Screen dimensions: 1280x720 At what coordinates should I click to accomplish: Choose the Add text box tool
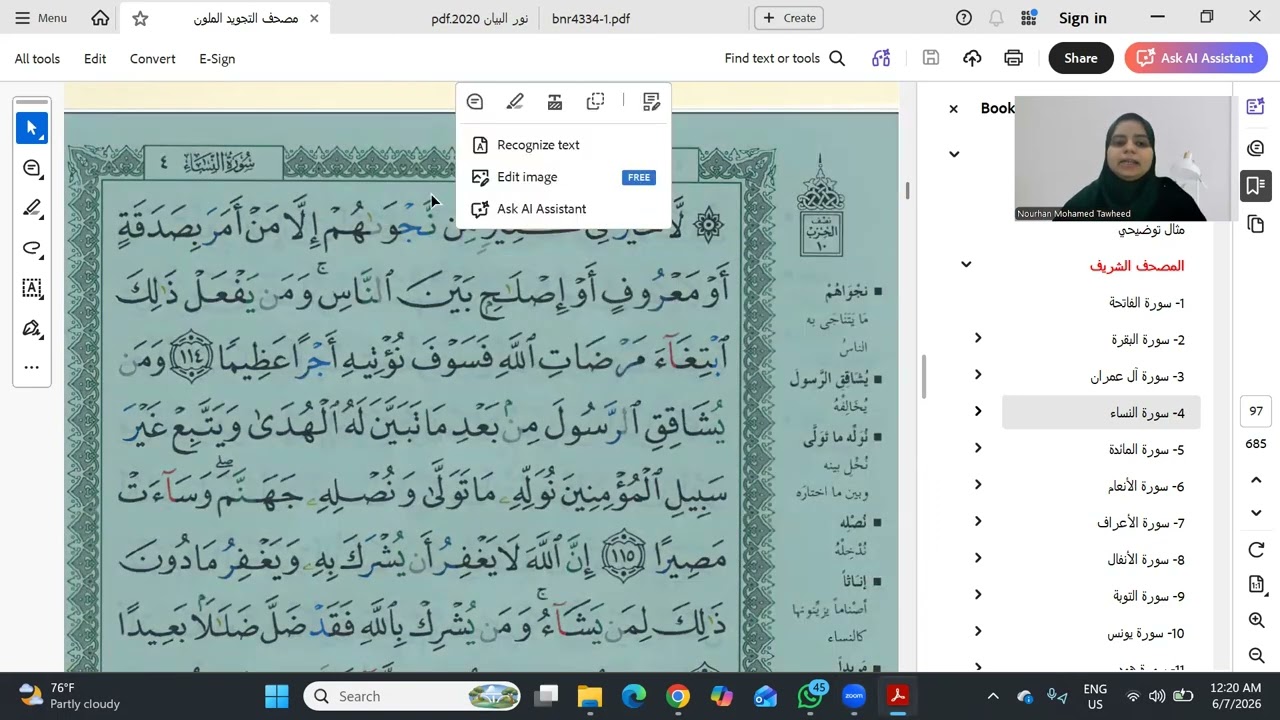pyautogui.click(x=32, y=288)
